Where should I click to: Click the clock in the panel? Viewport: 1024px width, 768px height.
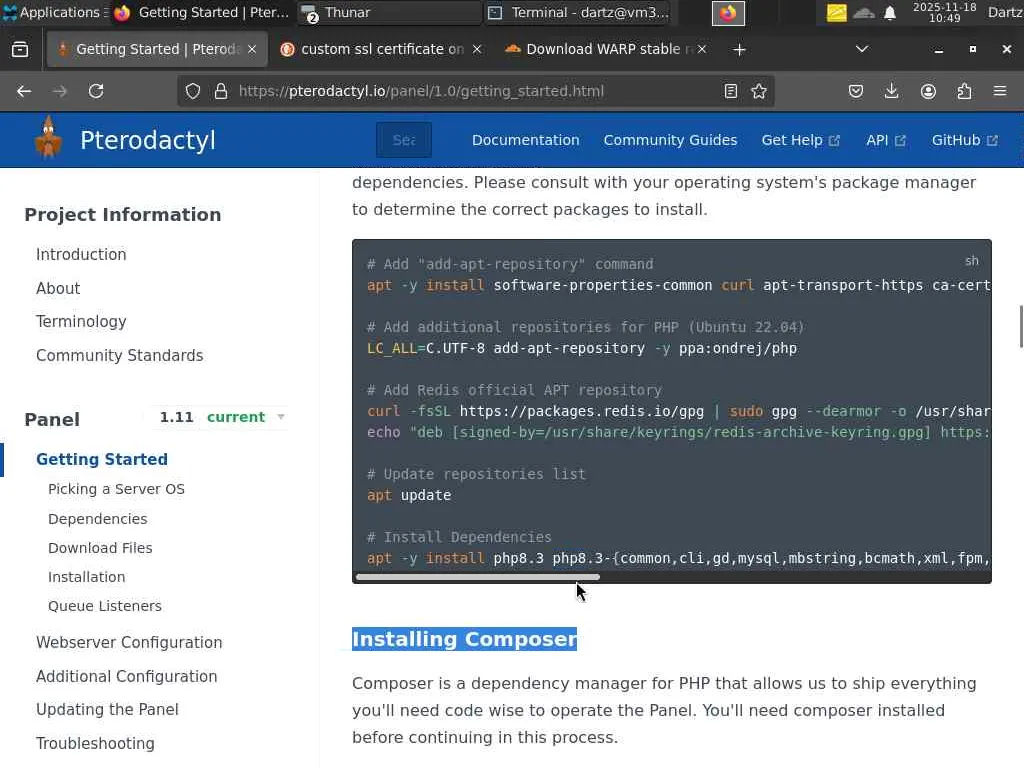point(944,12)
